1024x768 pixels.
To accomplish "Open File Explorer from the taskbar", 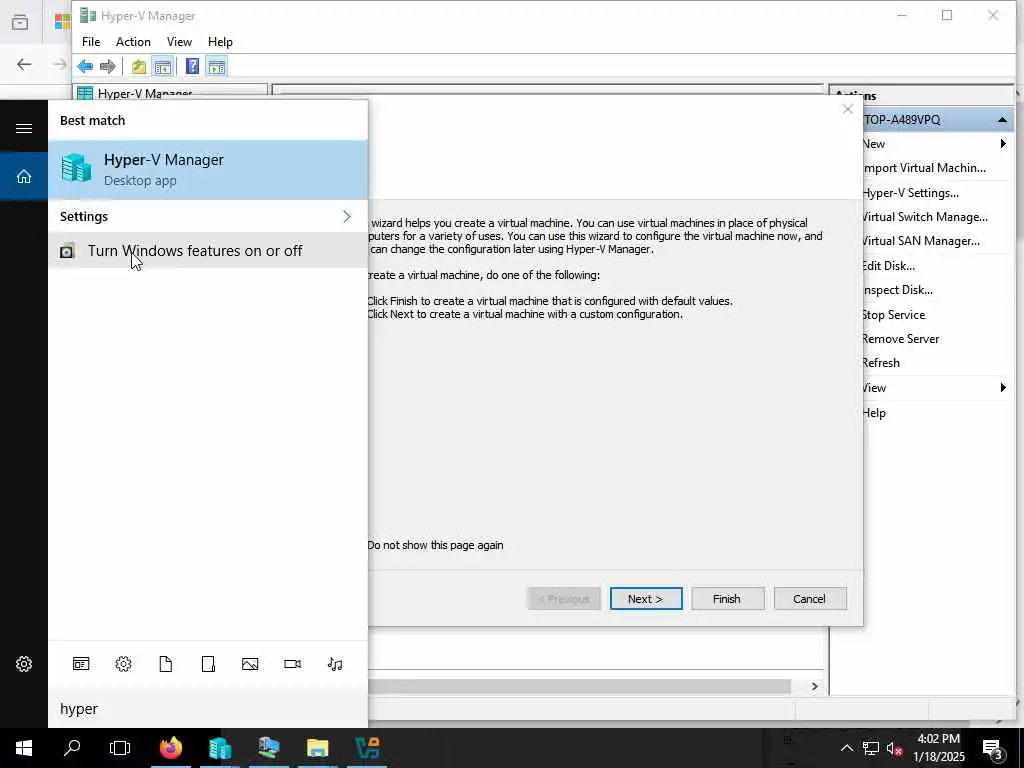I will point(317,748).
